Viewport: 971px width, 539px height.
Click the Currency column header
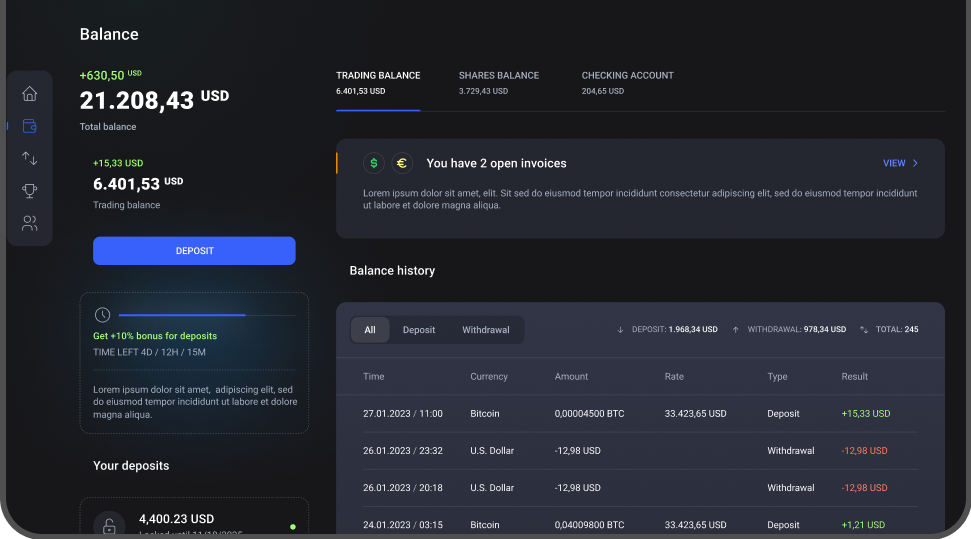[x=489, y=376]
